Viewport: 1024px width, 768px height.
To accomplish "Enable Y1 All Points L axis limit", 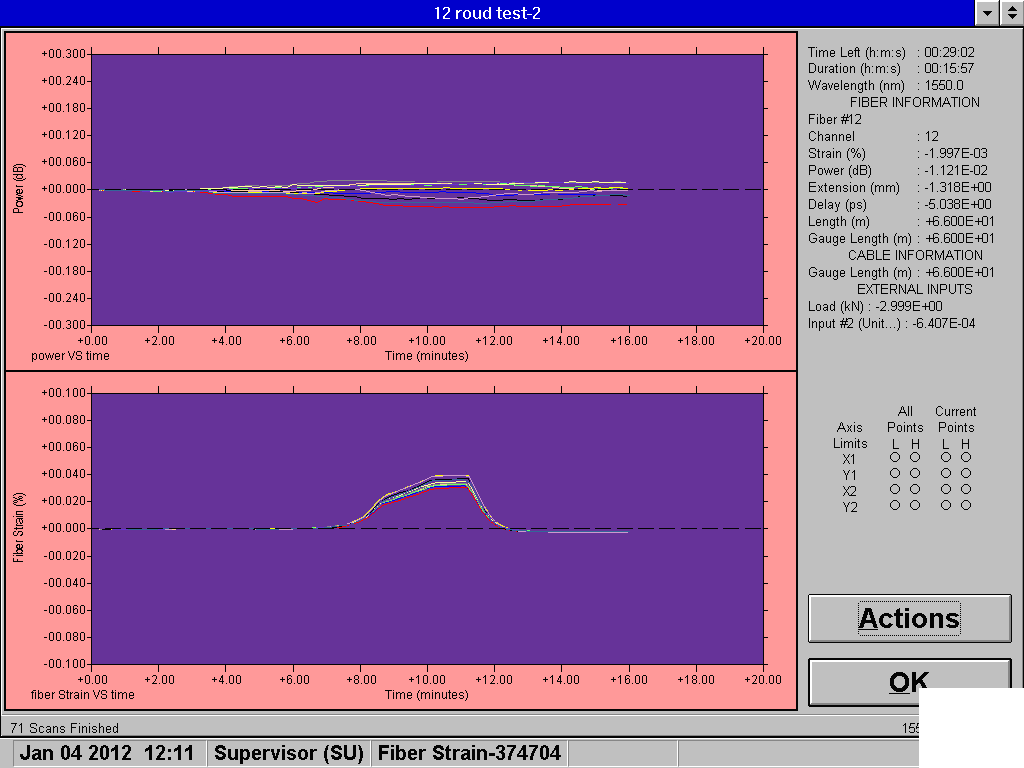I will pyautogui.click(x=895, y=473).
